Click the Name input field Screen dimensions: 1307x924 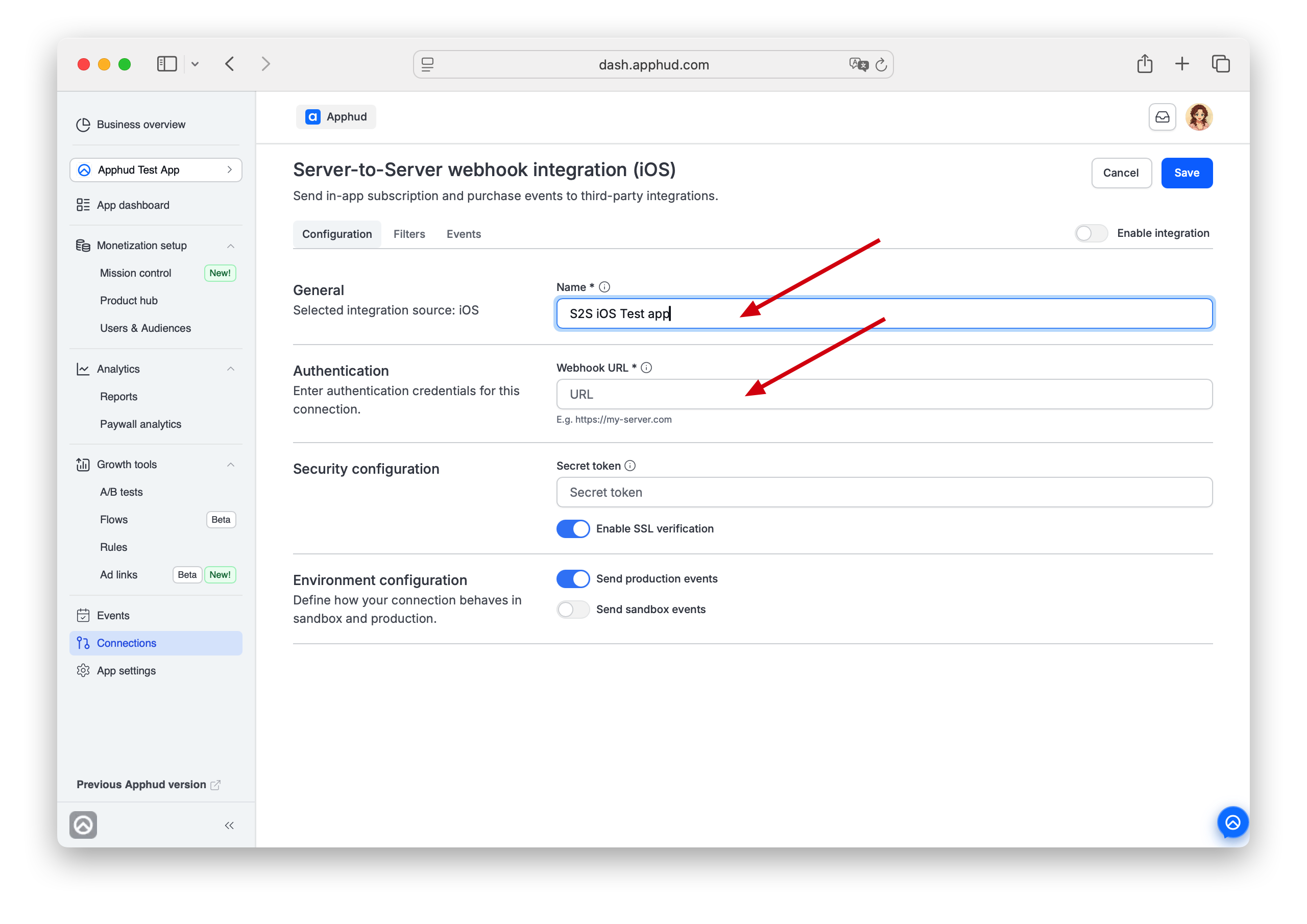[x=884, y=313]
